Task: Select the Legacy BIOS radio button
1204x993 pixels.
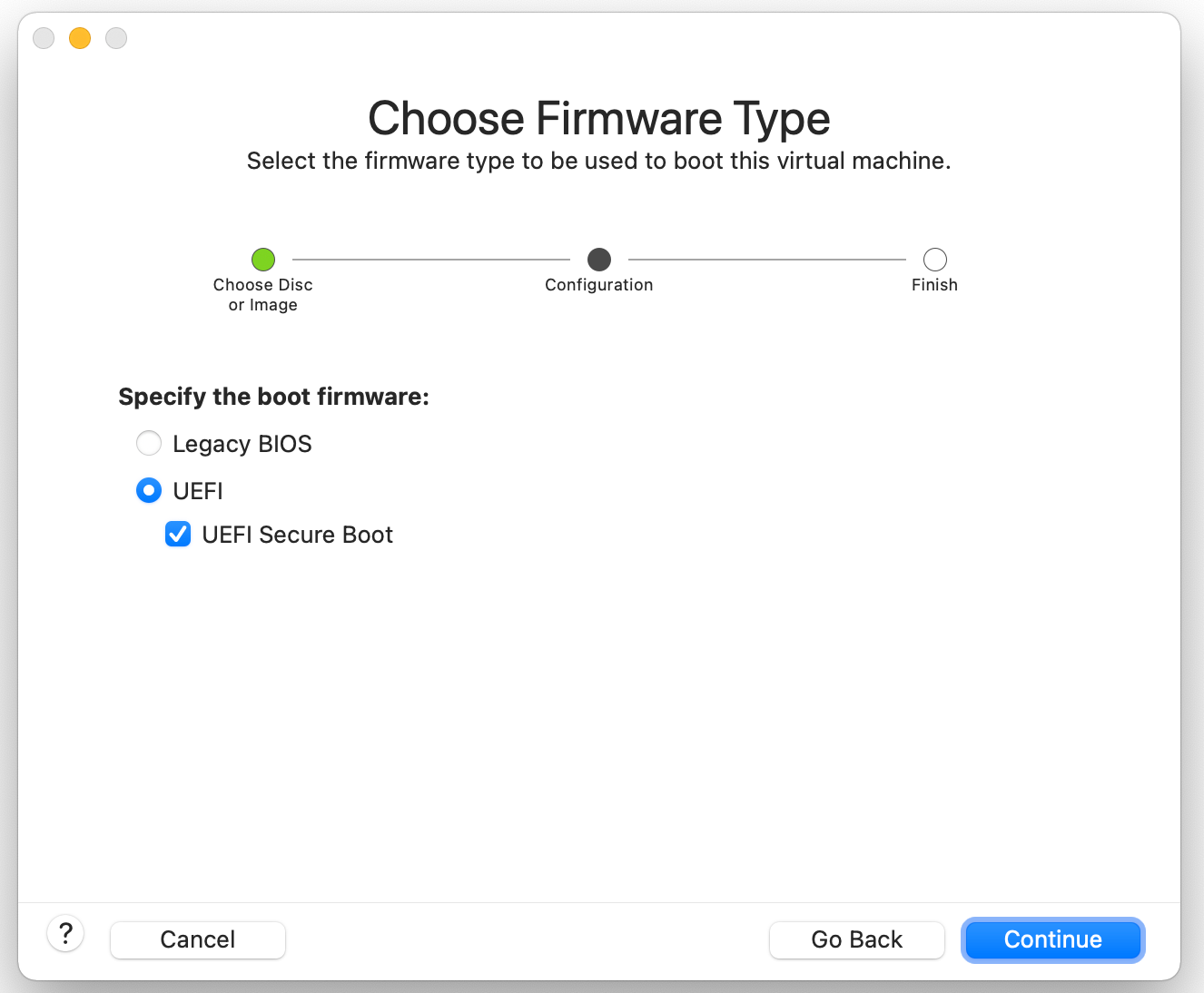Action: point(149,443)
